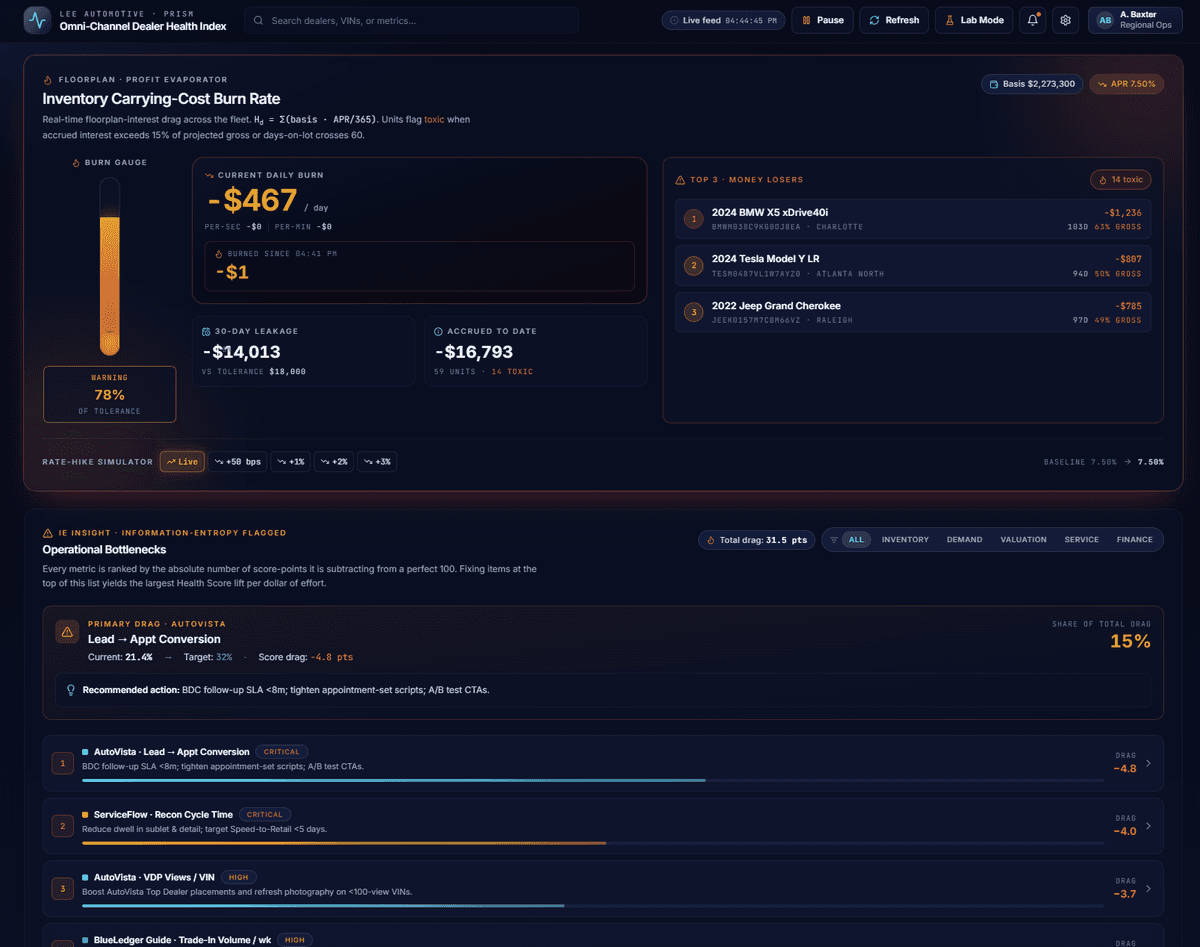Viewport: 1200px width, 947px height.
Task: Toggle Live rate simulator mode
Action: click(x=182, y=461)
